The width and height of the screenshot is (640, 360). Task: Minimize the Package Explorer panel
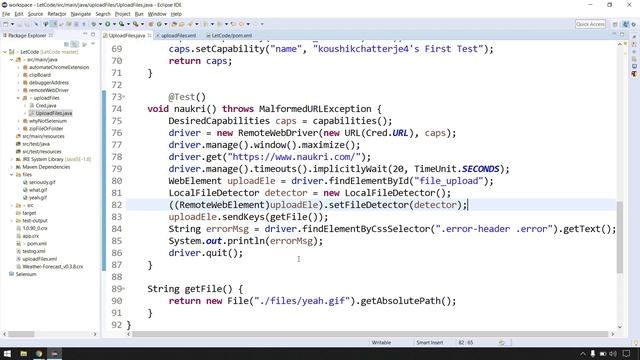click(x=85, y=35)
